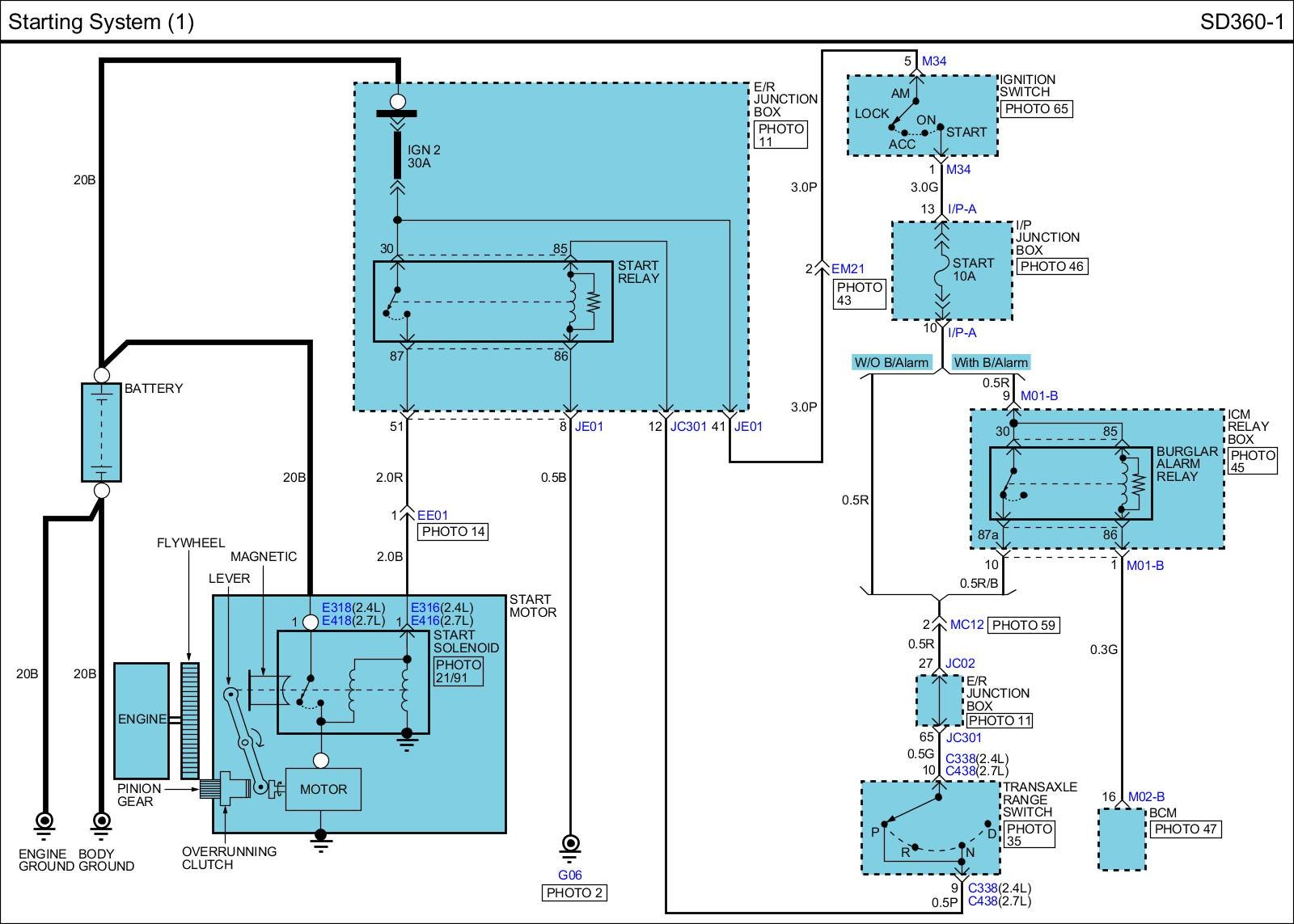The height and width of the screenshot is (924, 1294).
Task: Select the With B/Alarm label
Action: [991, 363]
